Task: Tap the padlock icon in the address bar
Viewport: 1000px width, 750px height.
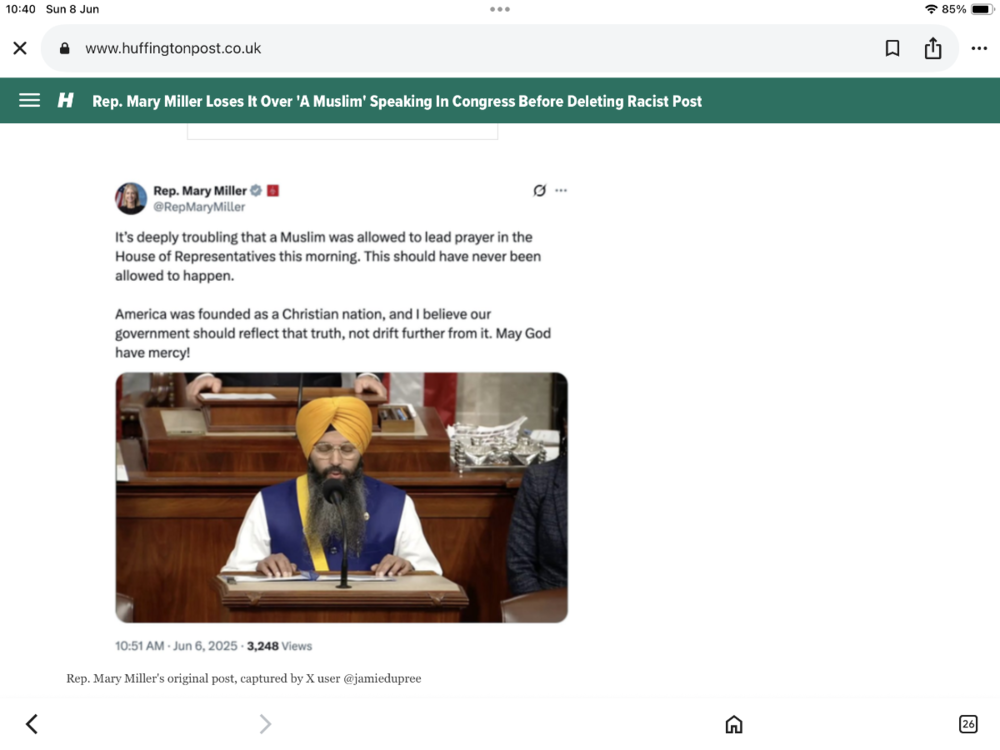Action: pyautogui.click(x=64, y=48)
